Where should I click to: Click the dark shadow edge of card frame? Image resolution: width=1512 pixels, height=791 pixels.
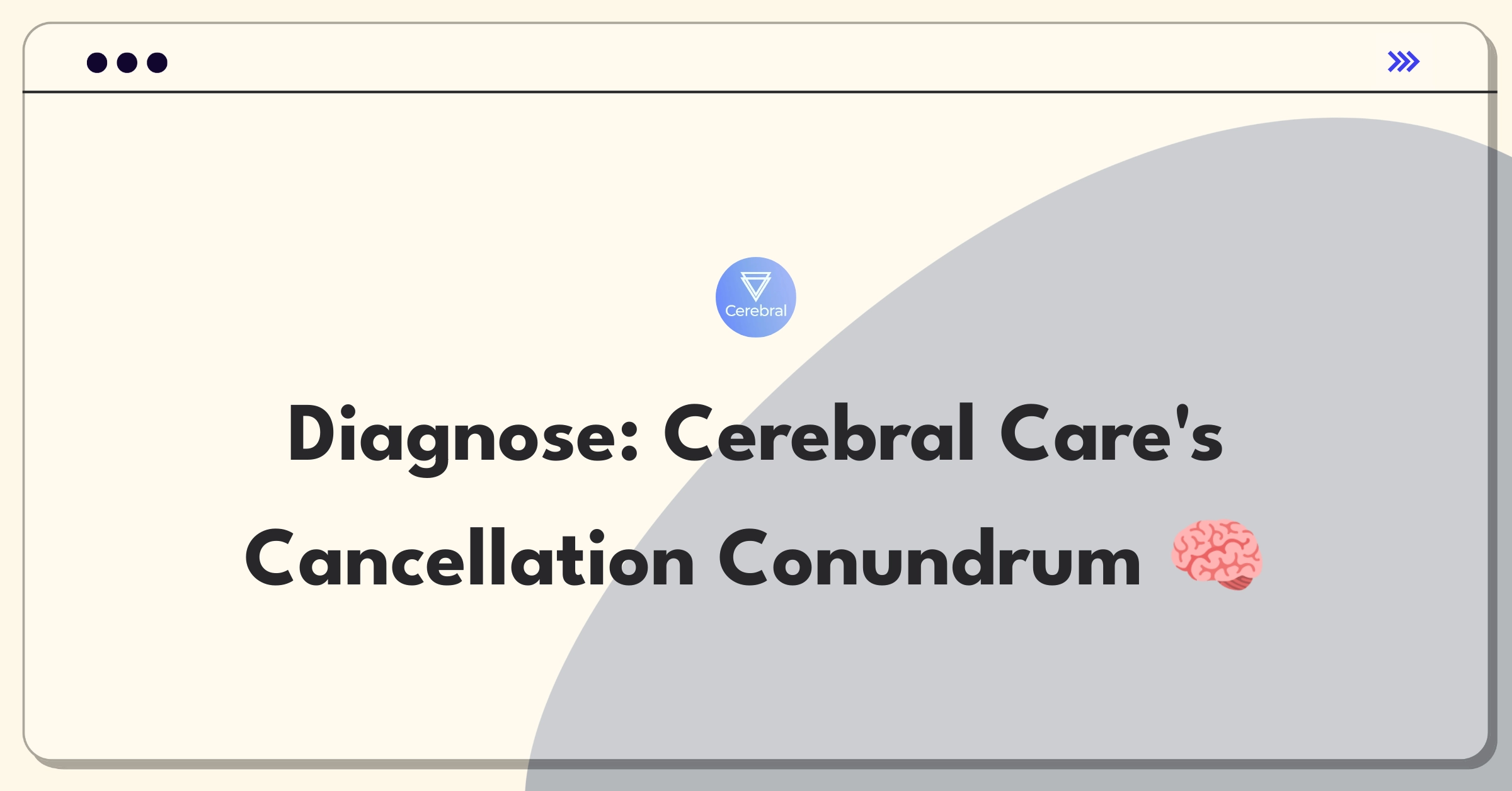[x=1493, y=441]
